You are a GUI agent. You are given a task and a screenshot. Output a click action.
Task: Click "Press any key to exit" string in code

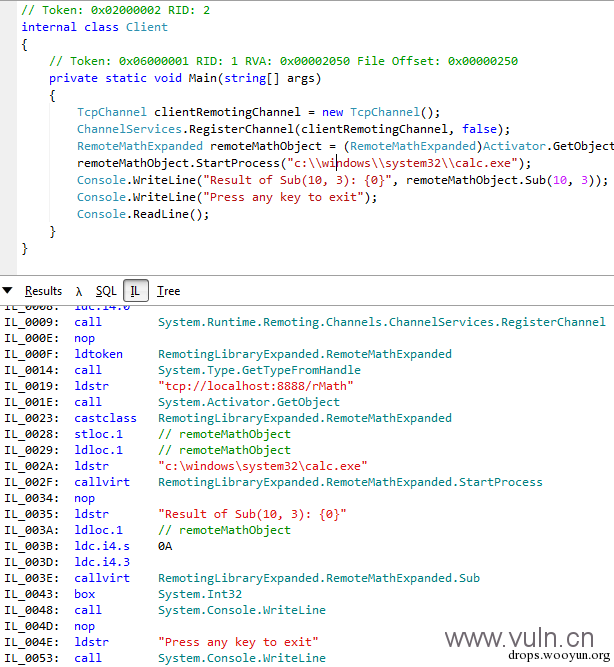click(x=283, y=197)
